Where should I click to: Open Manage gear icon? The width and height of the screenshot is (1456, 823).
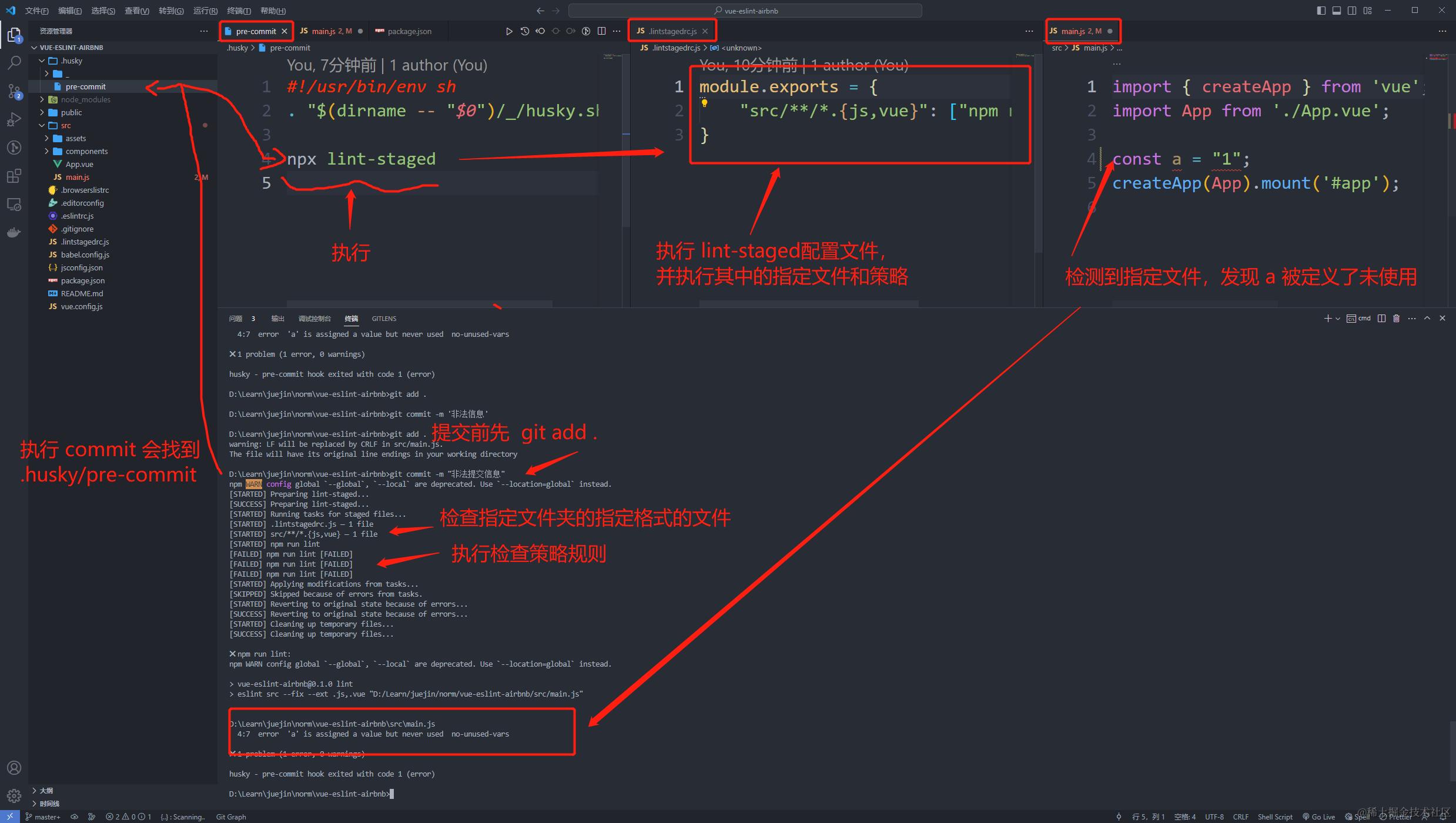coord(14,796)
